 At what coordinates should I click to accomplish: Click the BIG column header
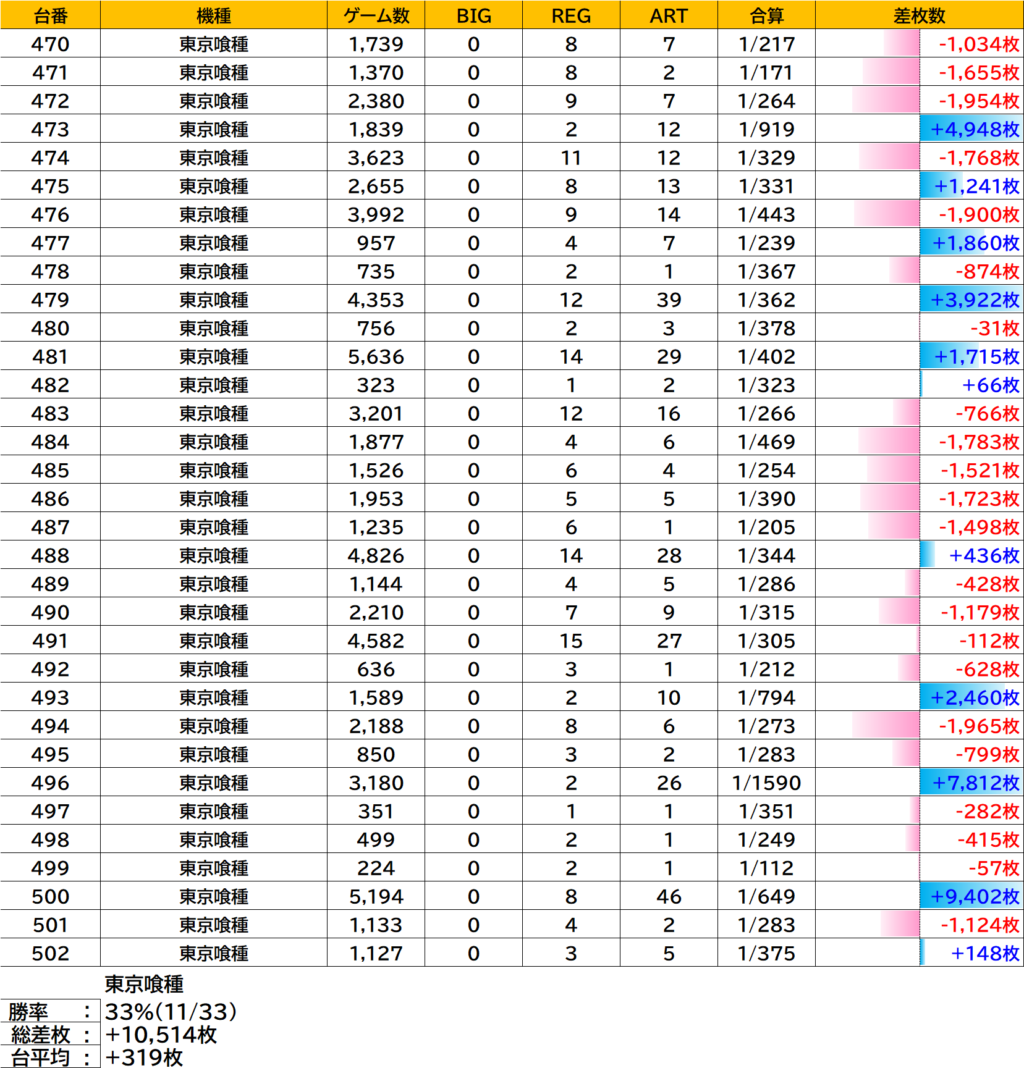(x=473, y=15)
